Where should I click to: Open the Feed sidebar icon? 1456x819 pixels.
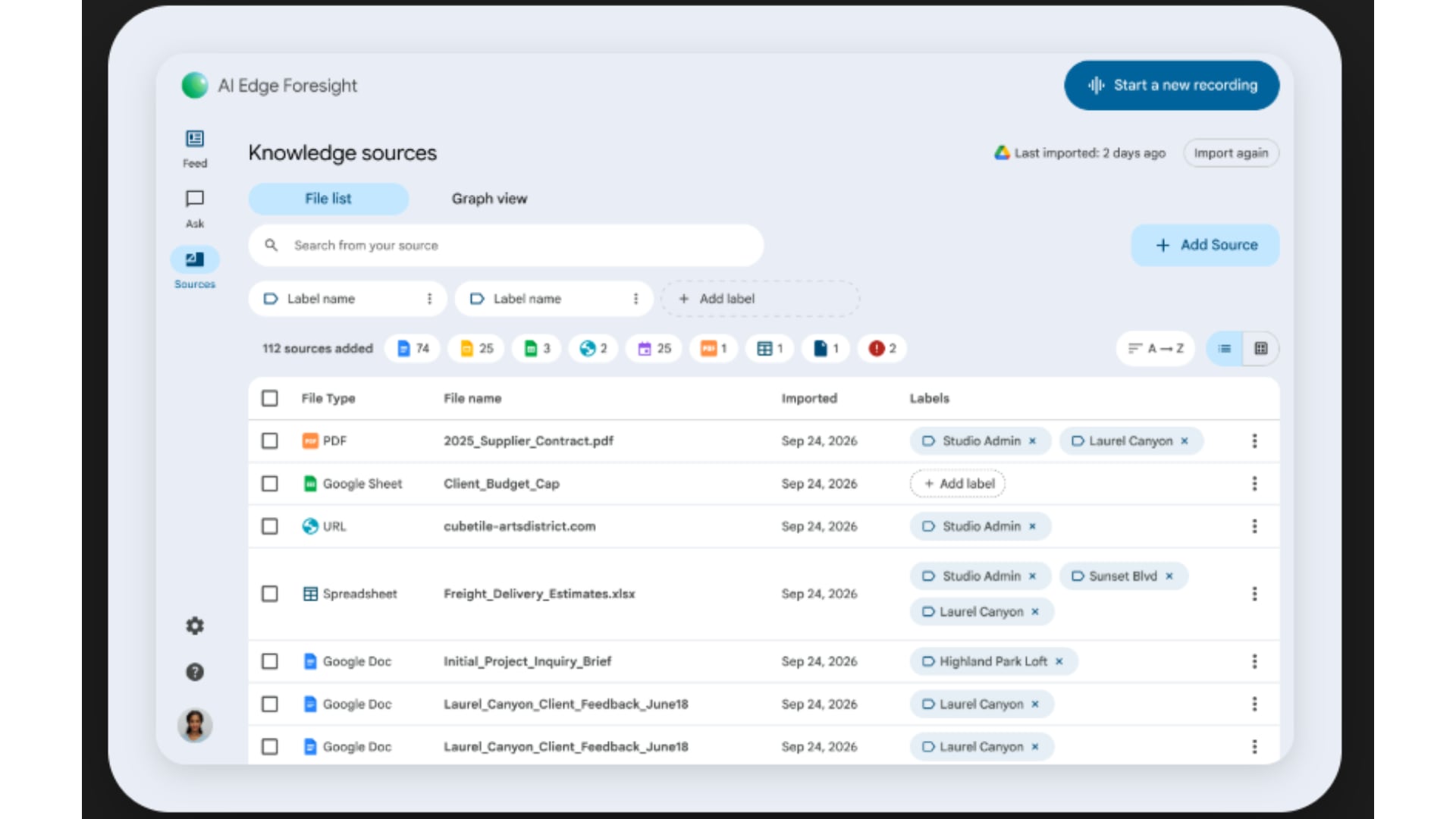click(x=195, y=139)
